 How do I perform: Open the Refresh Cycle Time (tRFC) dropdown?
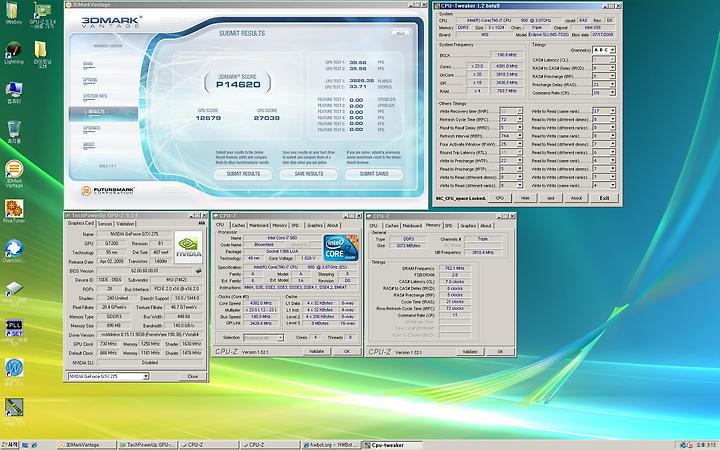(519, 119)
